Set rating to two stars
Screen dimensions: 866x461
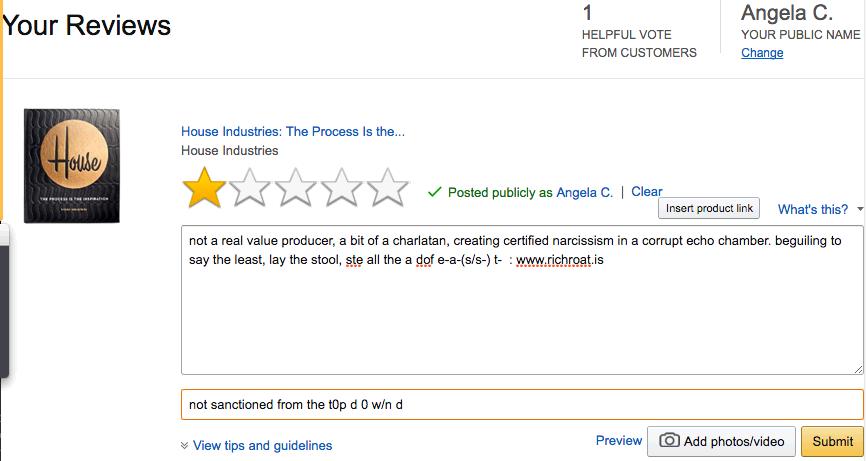(250, 188)
